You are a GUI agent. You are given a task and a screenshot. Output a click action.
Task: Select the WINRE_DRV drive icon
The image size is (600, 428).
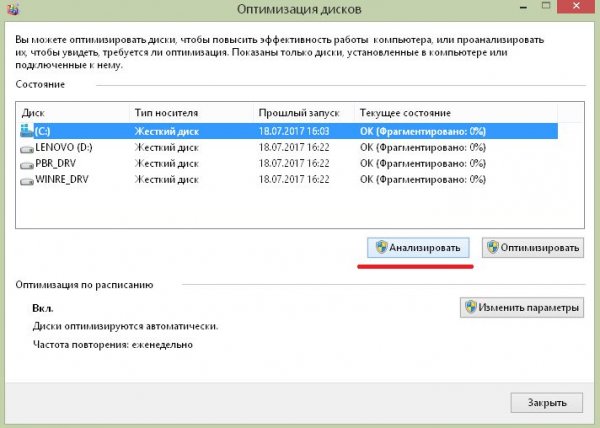click(x=27, y=181)
